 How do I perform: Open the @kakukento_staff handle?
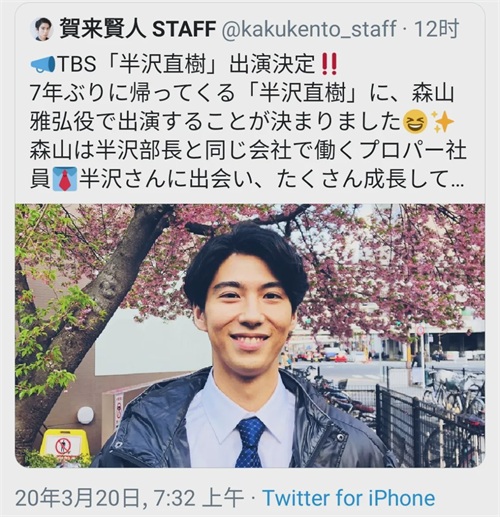308,29
